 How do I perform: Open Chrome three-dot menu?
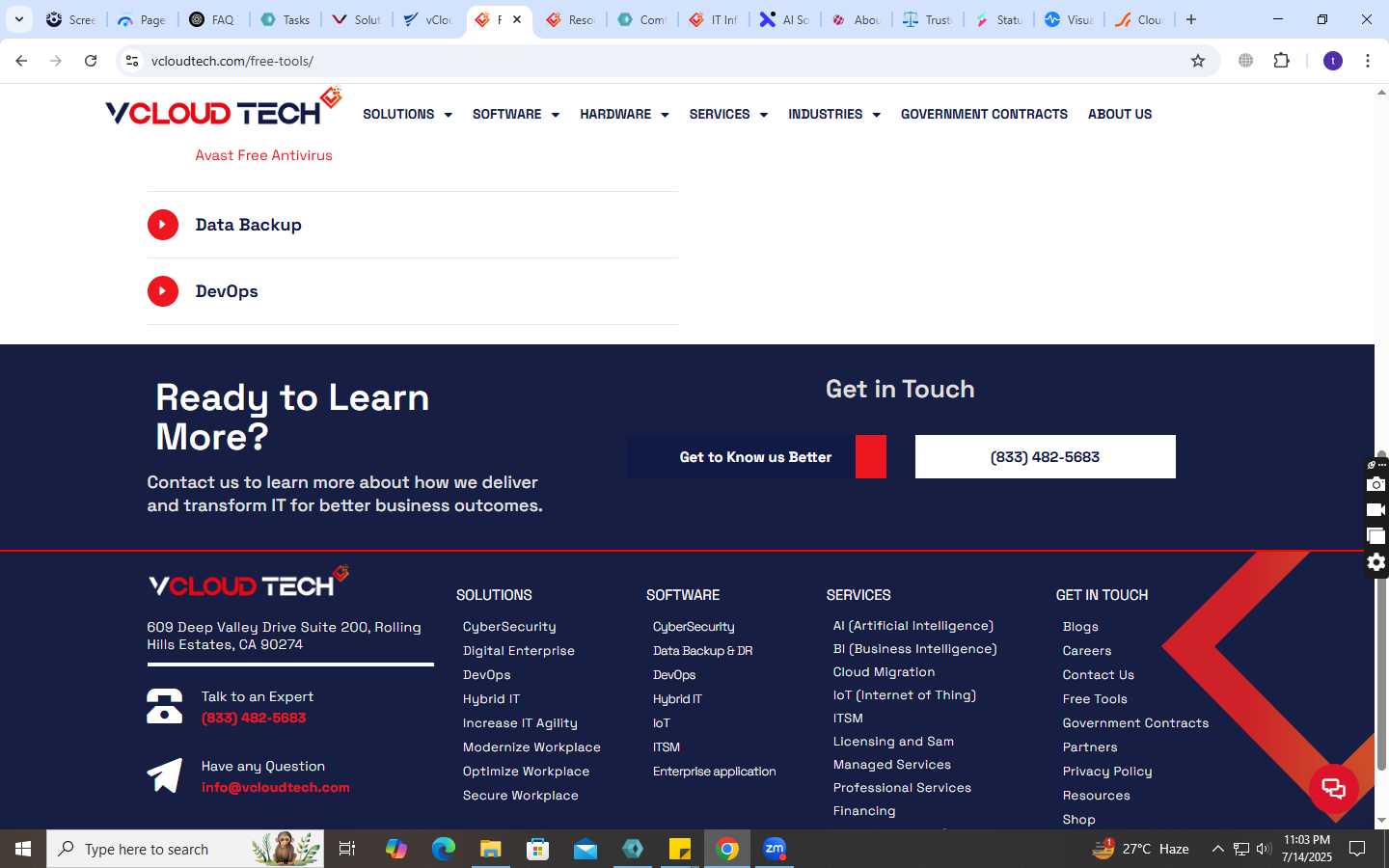1368,61
